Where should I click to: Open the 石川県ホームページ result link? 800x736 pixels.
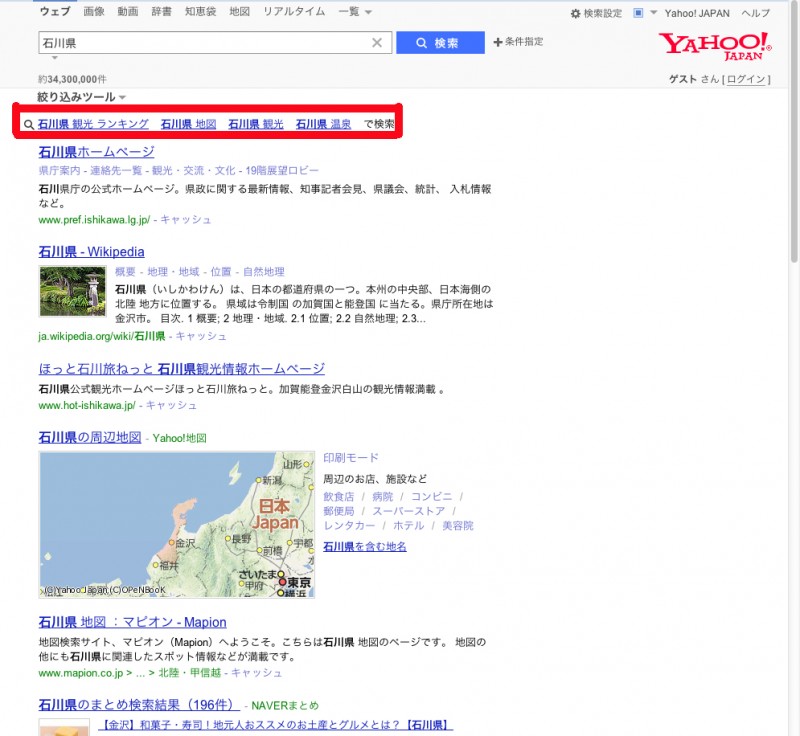pos(96,152)
